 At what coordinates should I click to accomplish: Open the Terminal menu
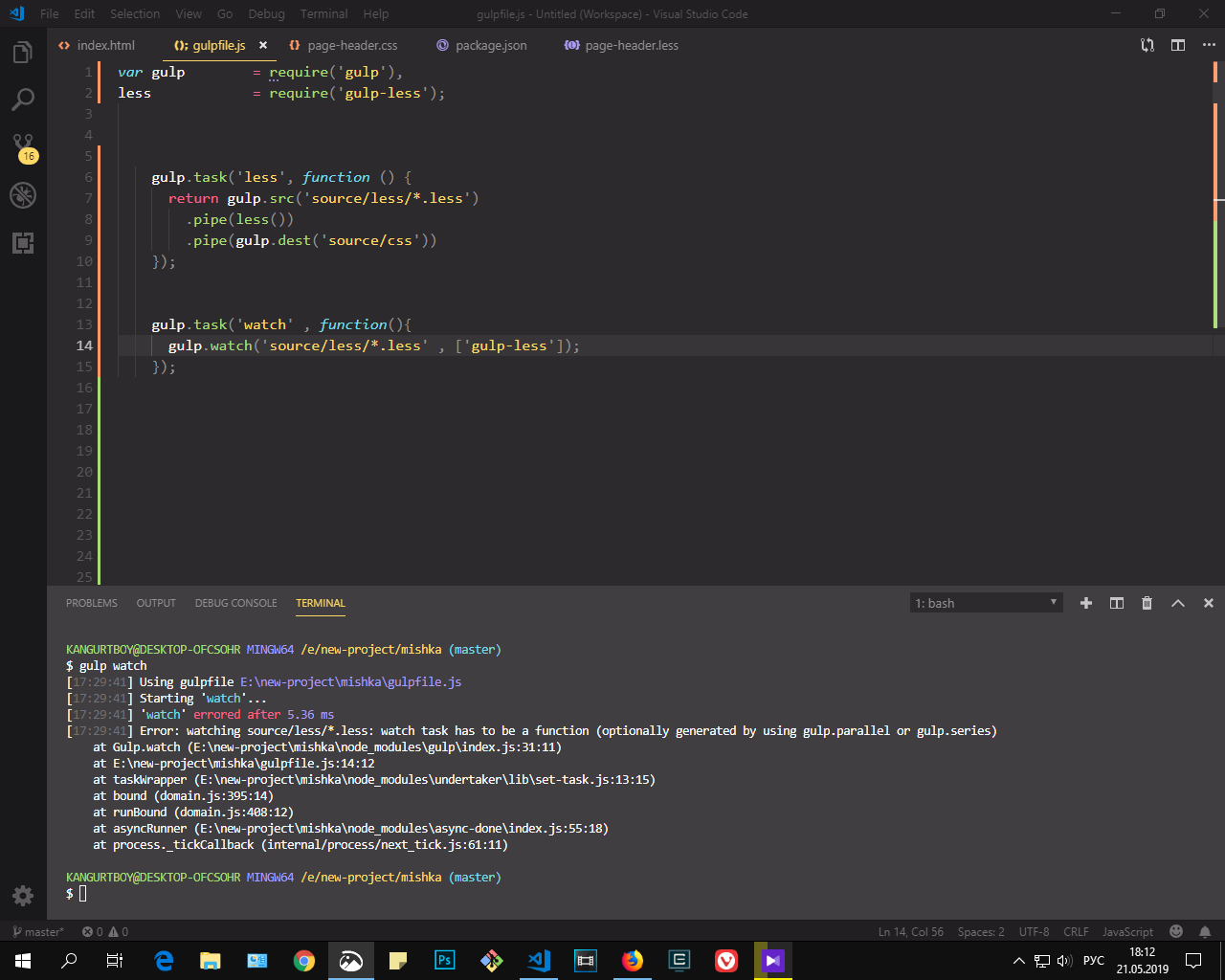[x=324, y=13]
